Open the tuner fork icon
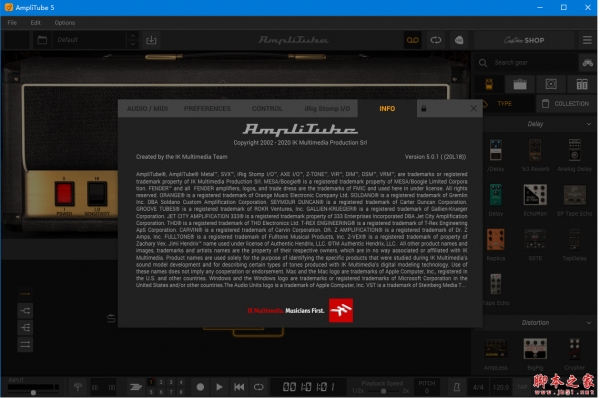 [x=78, y=387]
